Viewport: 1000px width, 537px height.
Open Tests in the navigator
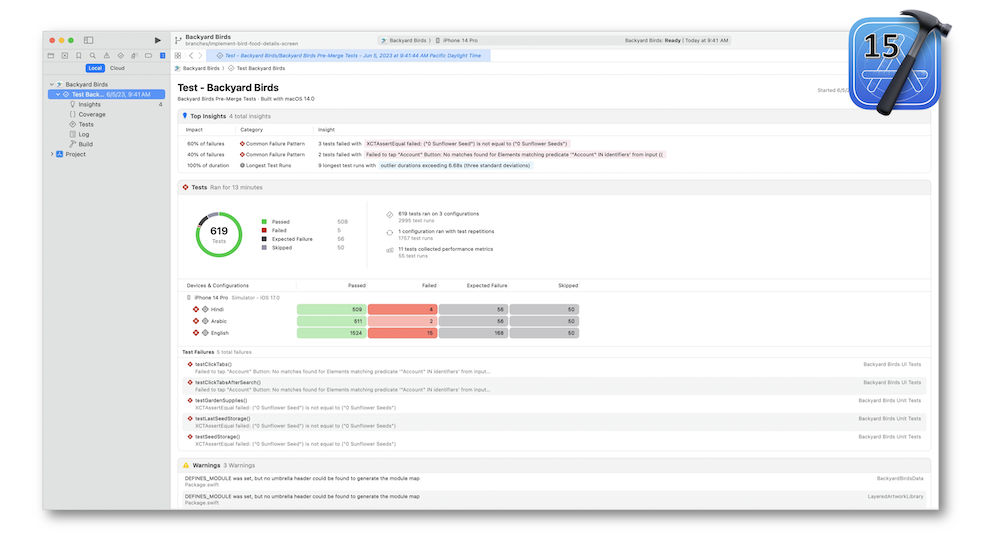tap(86, 124)
